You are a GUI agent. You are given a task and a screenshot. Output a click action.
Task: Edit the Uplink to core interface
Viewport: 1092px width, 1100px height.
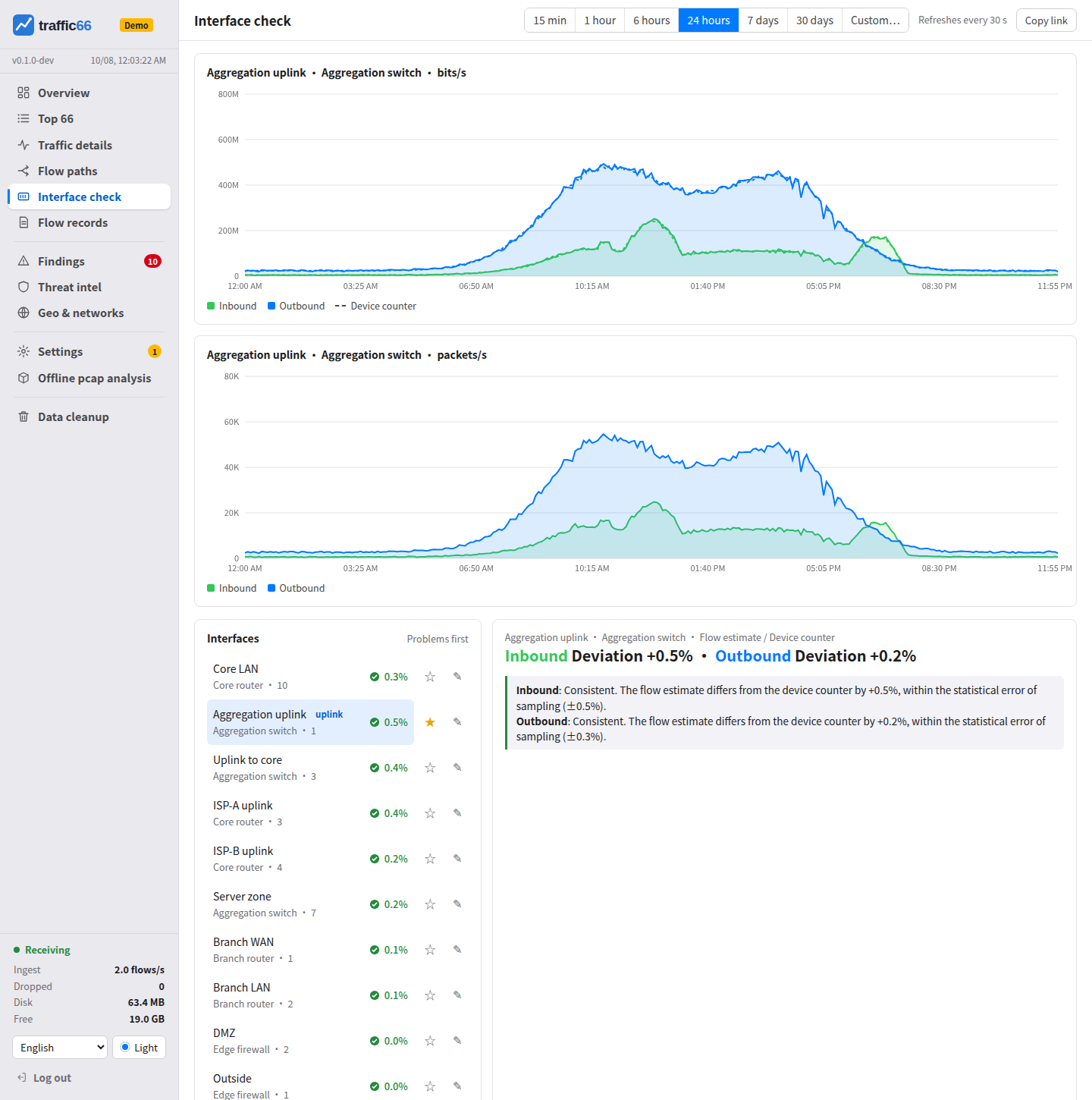tap(457, 767)
